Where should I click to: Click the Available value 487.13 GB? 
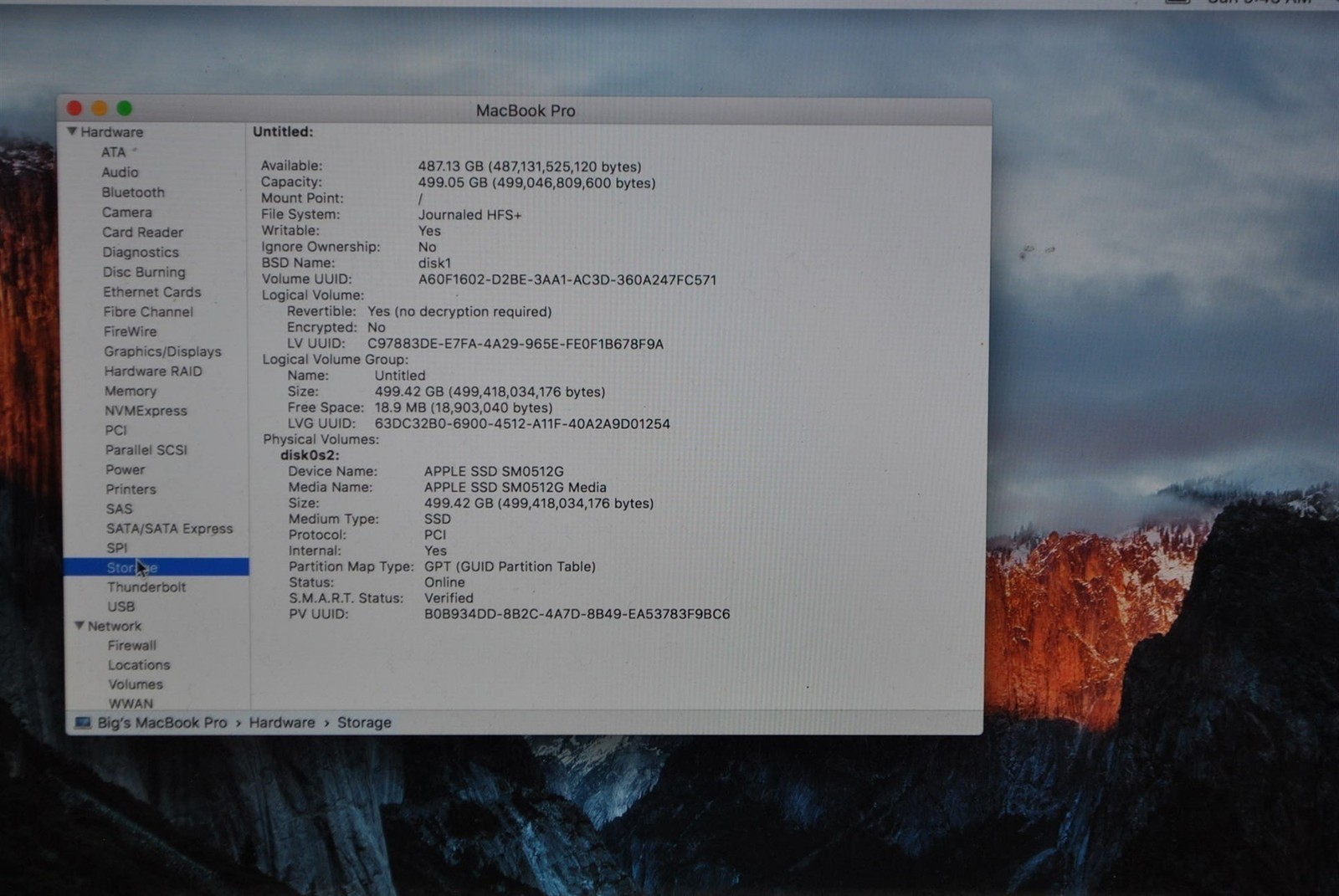coord(530,166)
